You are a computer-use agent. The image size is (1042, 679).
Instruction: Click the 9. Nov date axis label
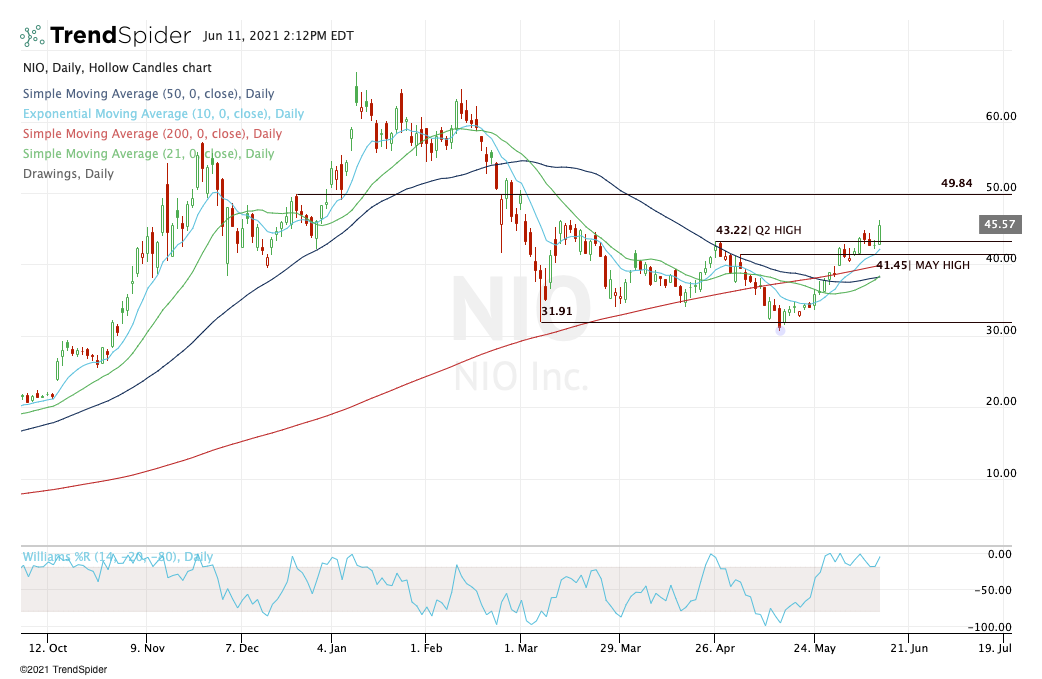tap(147, 648)
